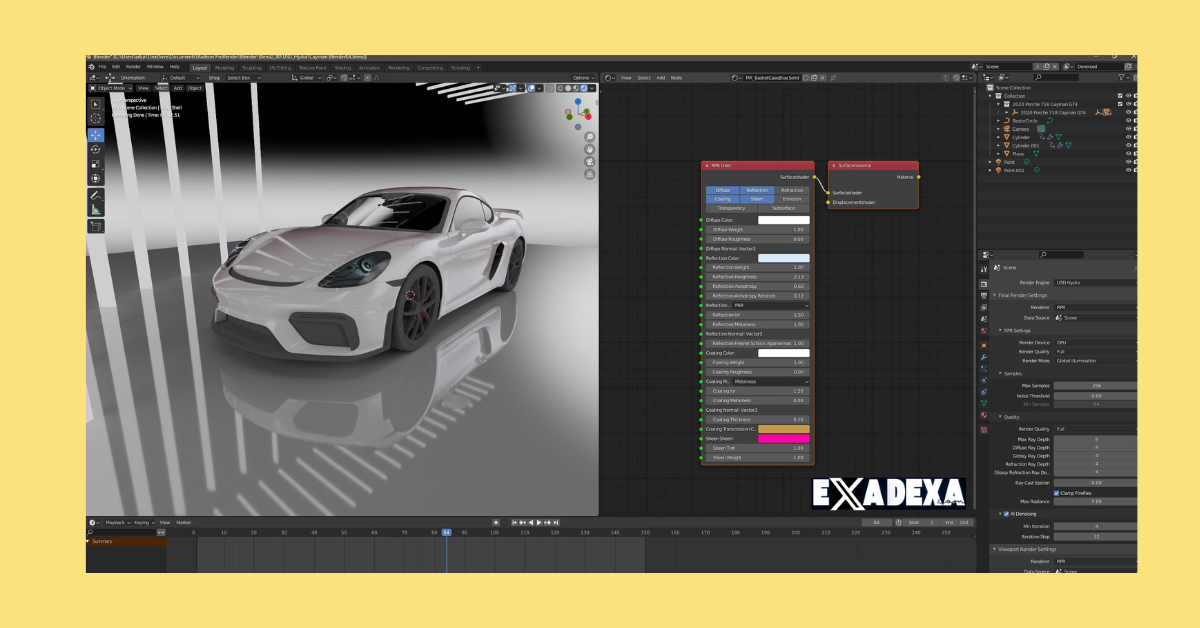The image size is (1200, 628).
Task: Click the Point light icon in the outliner
Action: [x=998, y=162]
